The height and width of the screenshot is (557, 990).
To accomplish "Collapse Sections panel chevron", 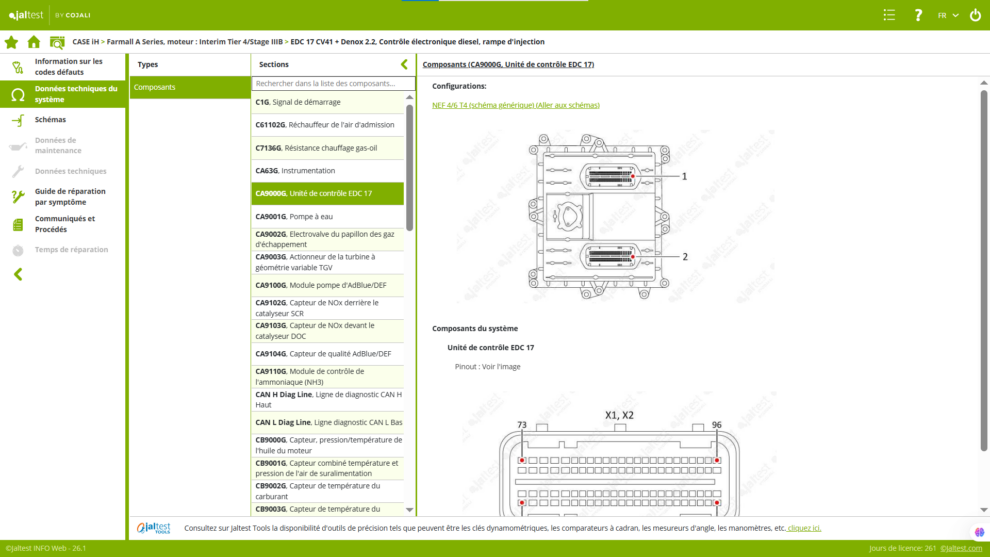I will pyautogui.click(x=404, y=64).
